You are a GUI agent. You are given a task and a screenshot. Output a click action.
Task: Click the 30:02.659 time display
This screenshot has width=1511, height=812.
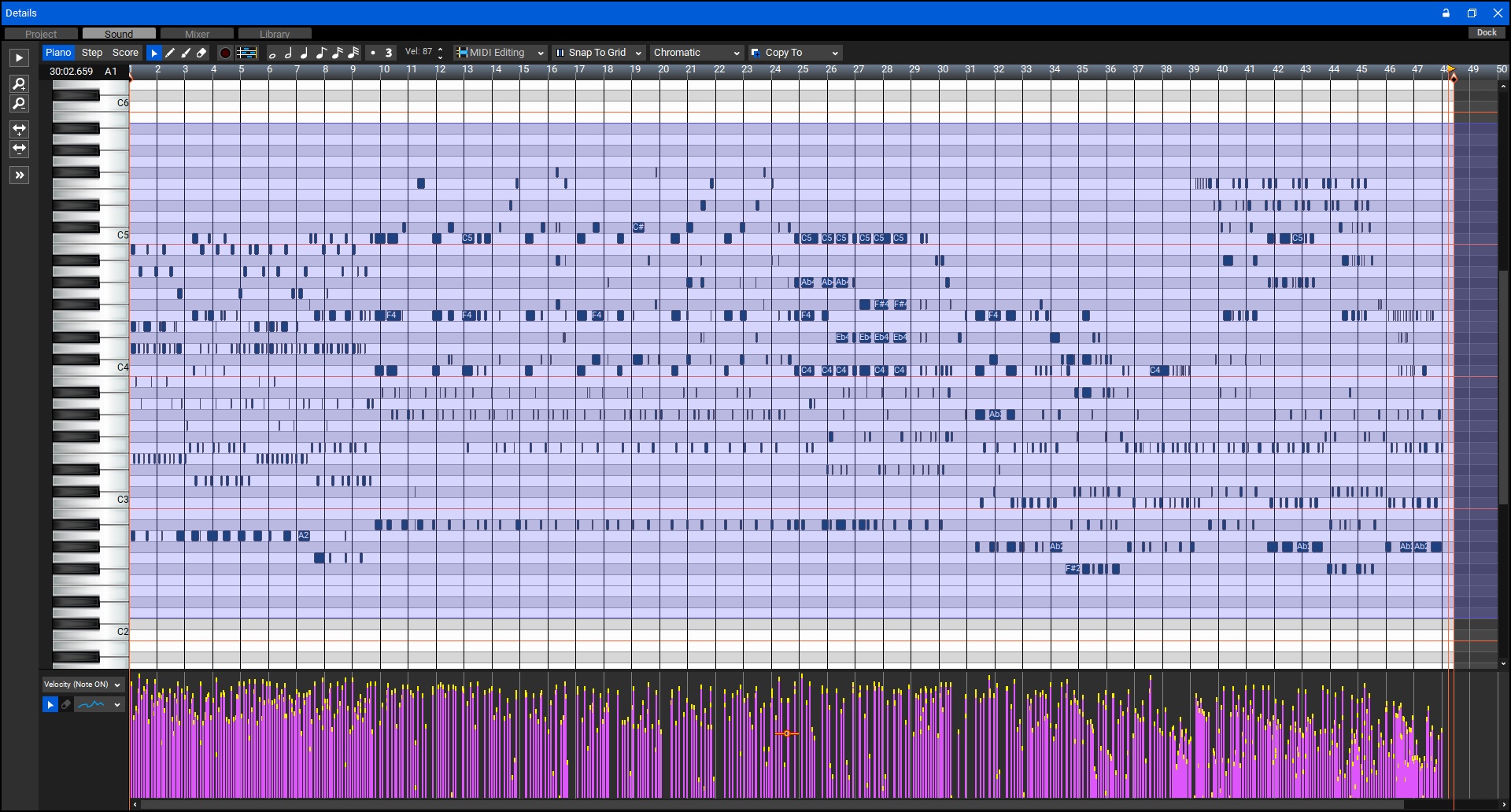(71, 71)
